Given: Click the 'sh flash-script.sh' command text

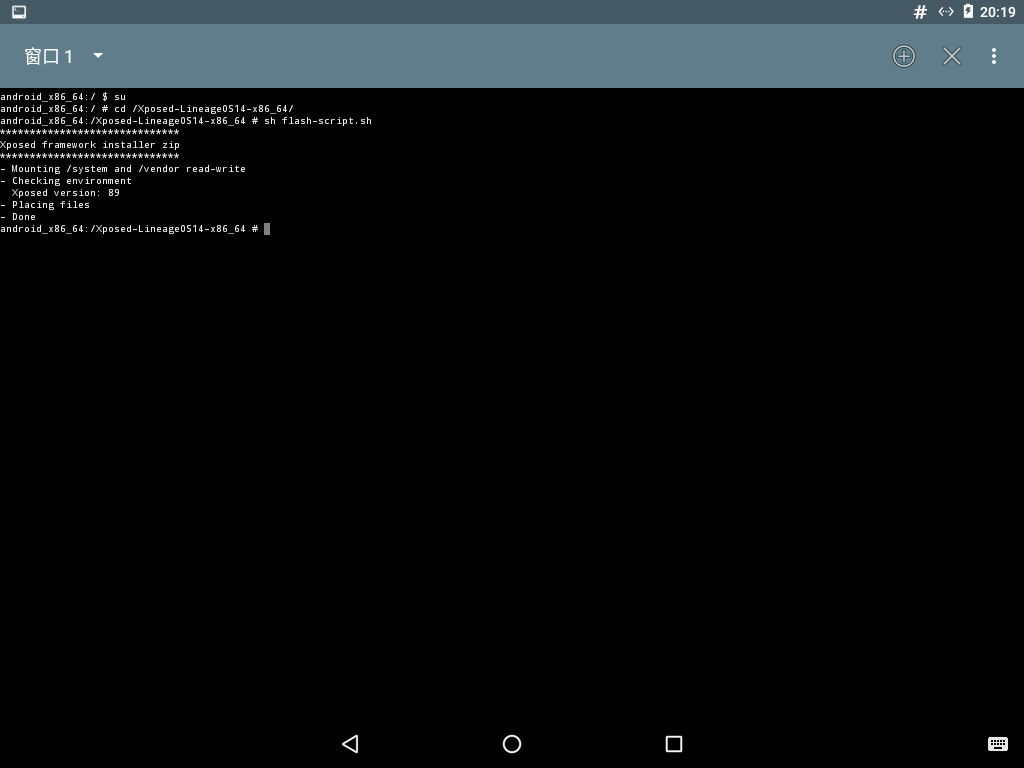Looking at the screenshot, I should 317,121.
